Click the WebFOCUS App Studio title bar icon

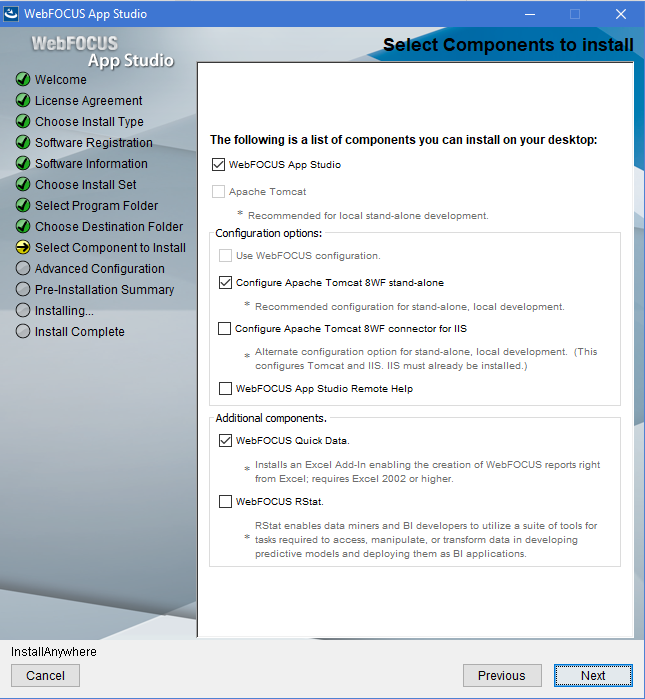coord(10,13)
